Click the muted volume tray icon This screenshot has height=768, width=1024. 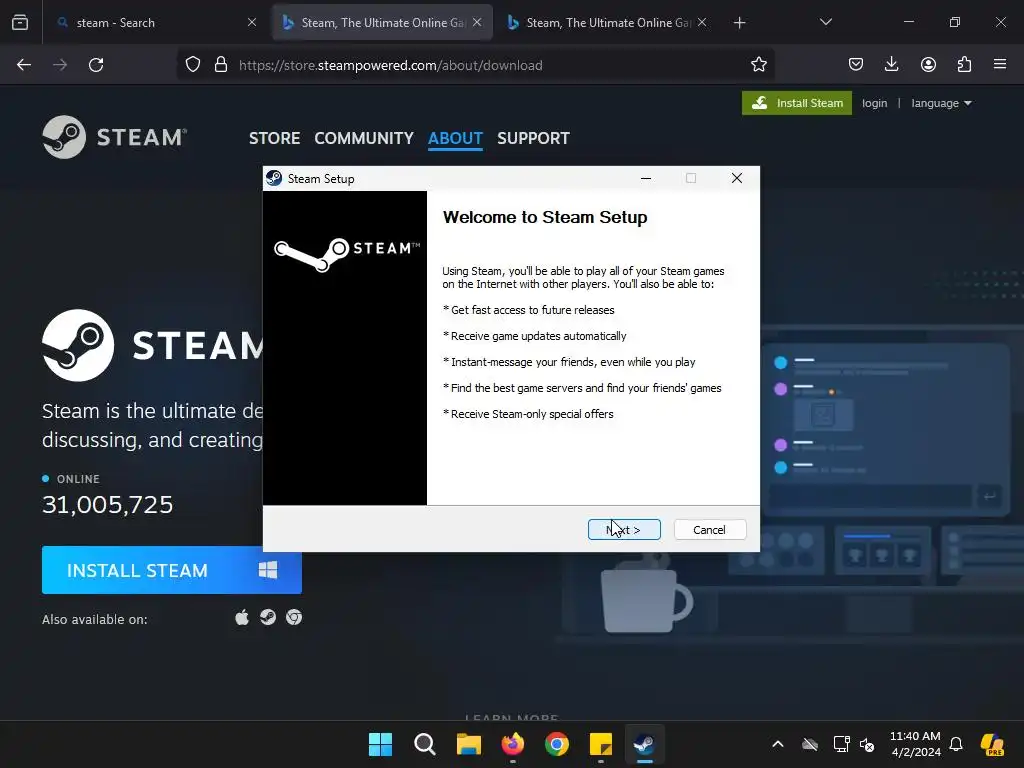click(867, 744)
